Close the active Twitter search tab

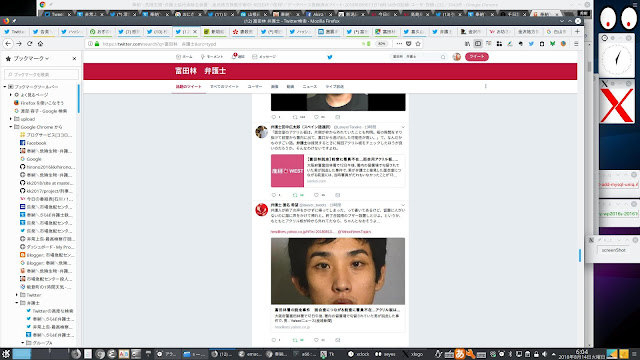pos(195,31)
